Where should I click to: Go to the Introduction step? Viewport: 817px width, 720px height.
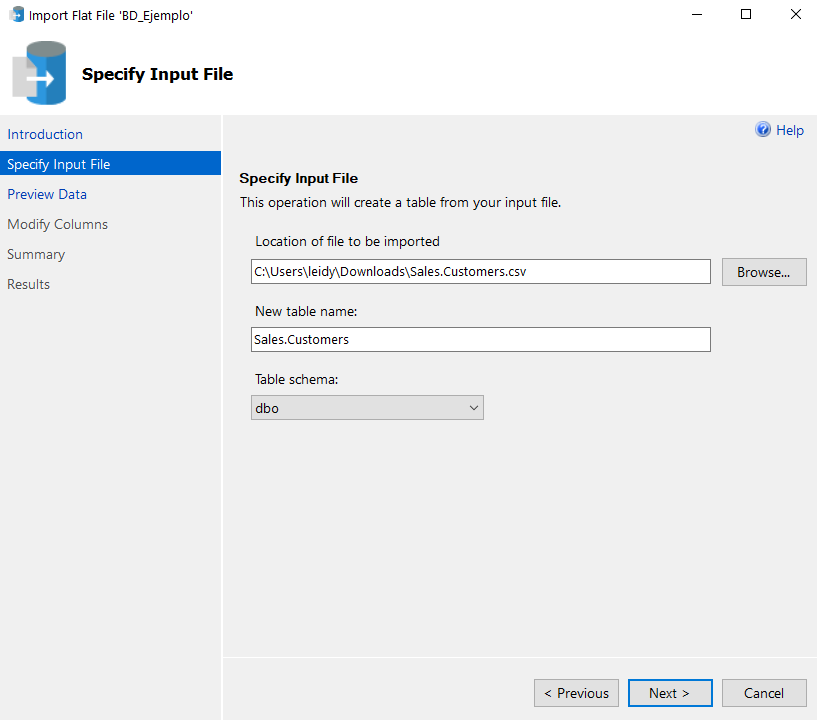tap(45, 134)
